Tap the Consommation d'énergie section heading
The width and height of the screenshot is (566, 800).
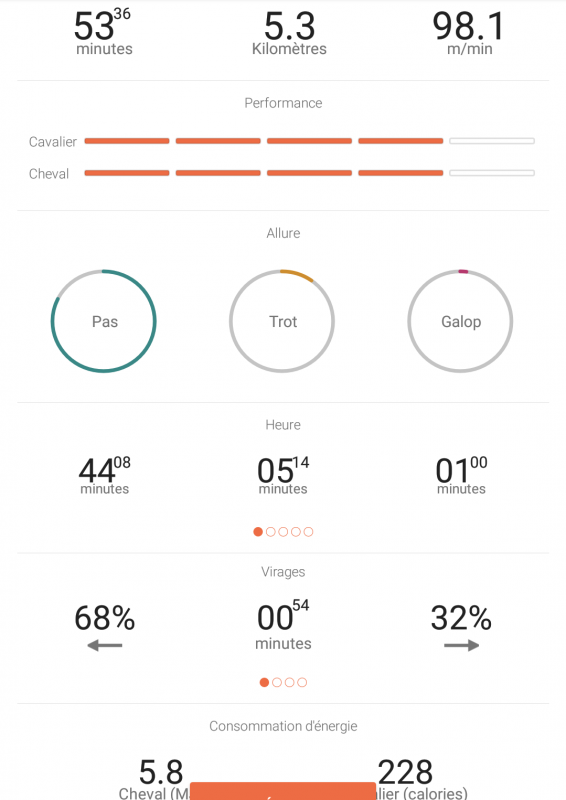coord(283,726)
